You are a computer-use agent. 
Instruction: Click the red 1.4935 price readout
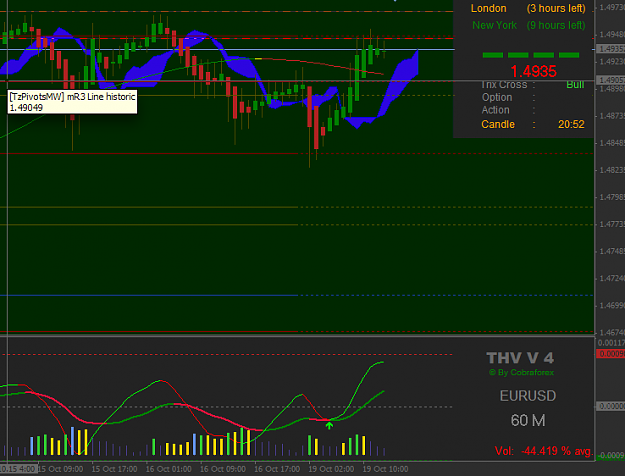click(533, 71)
